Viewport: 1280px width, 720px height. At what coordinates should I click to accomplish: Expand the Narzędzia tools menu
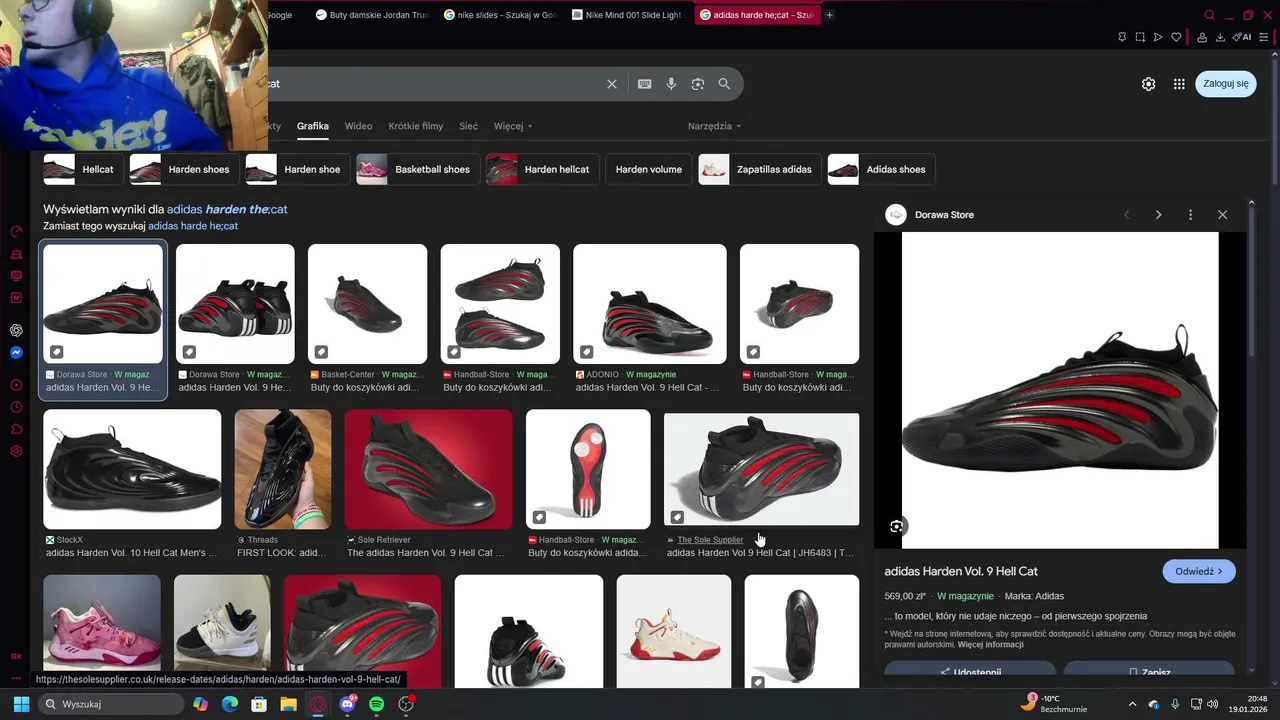point(714,126)
